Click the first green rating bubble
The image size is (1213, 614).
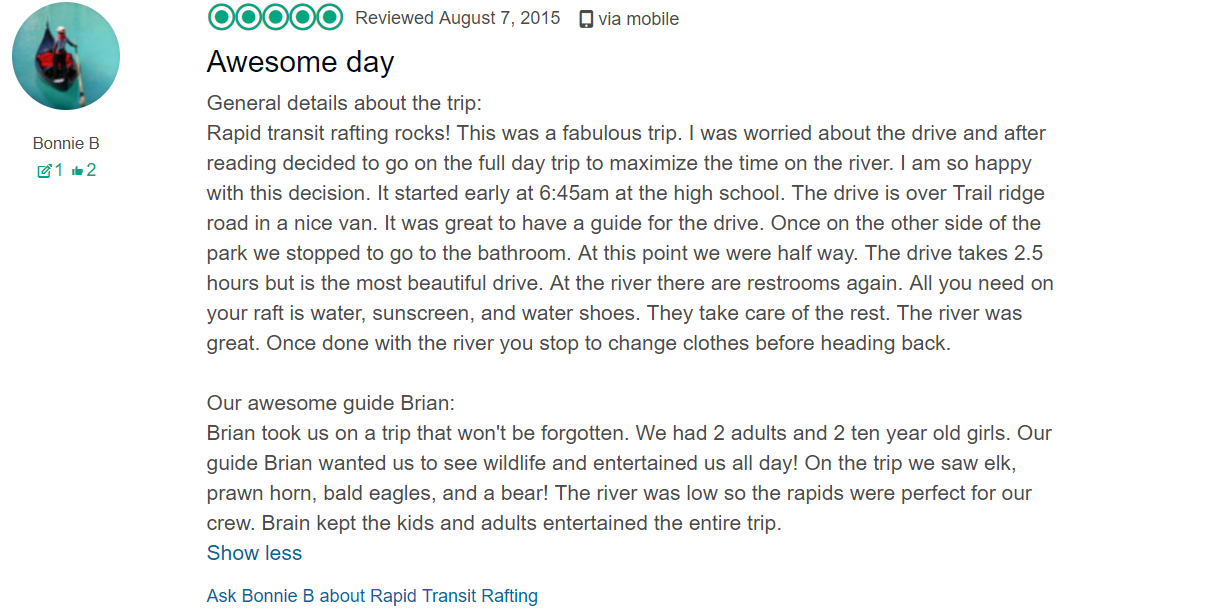point(220,18)
